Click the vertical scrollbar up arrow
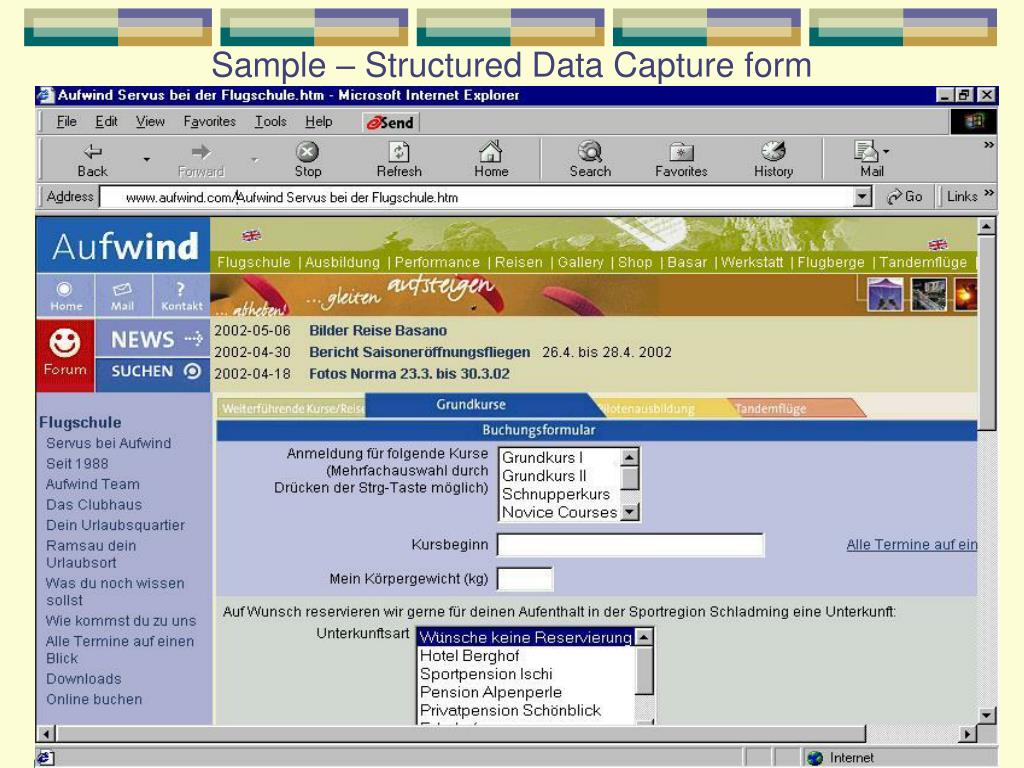 coord(987,227)
